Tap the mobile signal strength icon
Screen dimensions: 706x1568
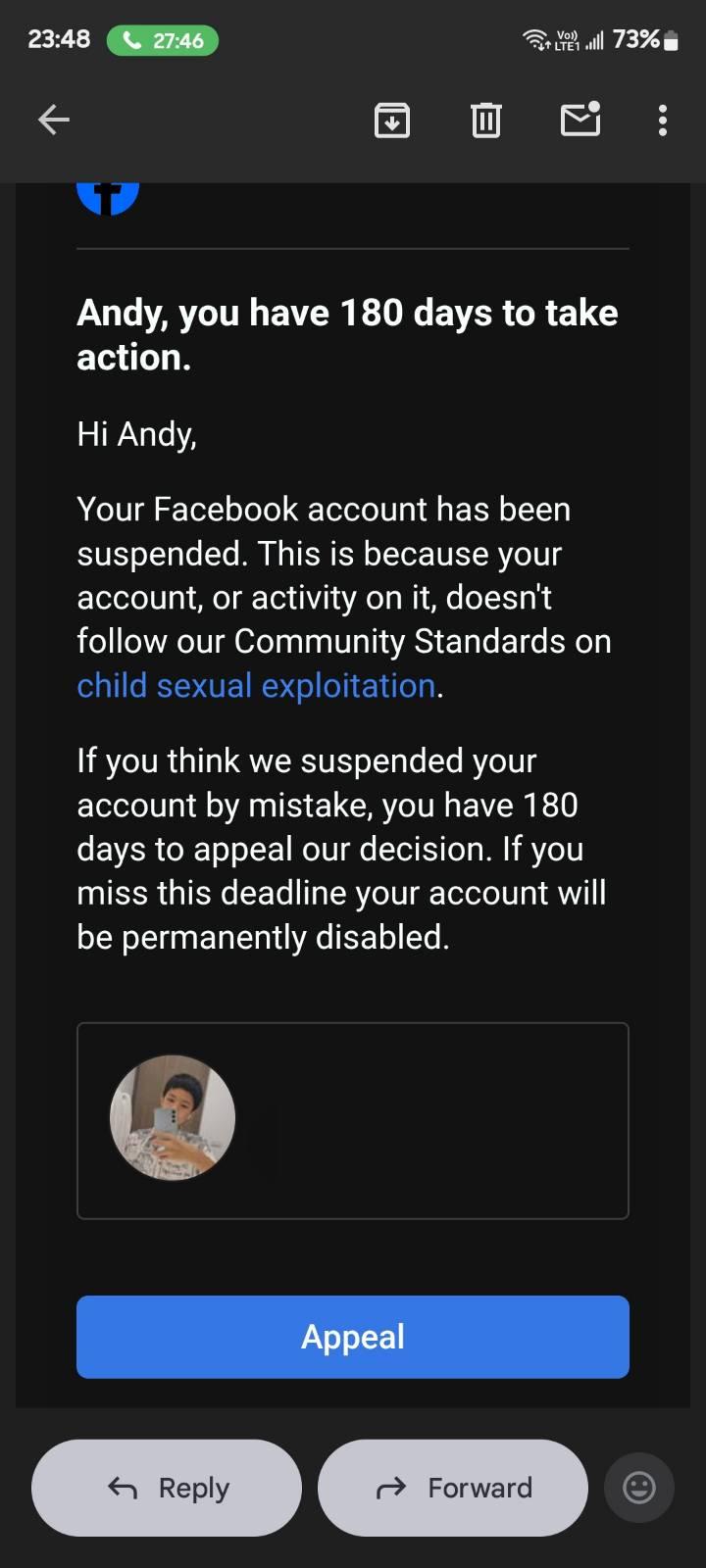pos(593,41)
